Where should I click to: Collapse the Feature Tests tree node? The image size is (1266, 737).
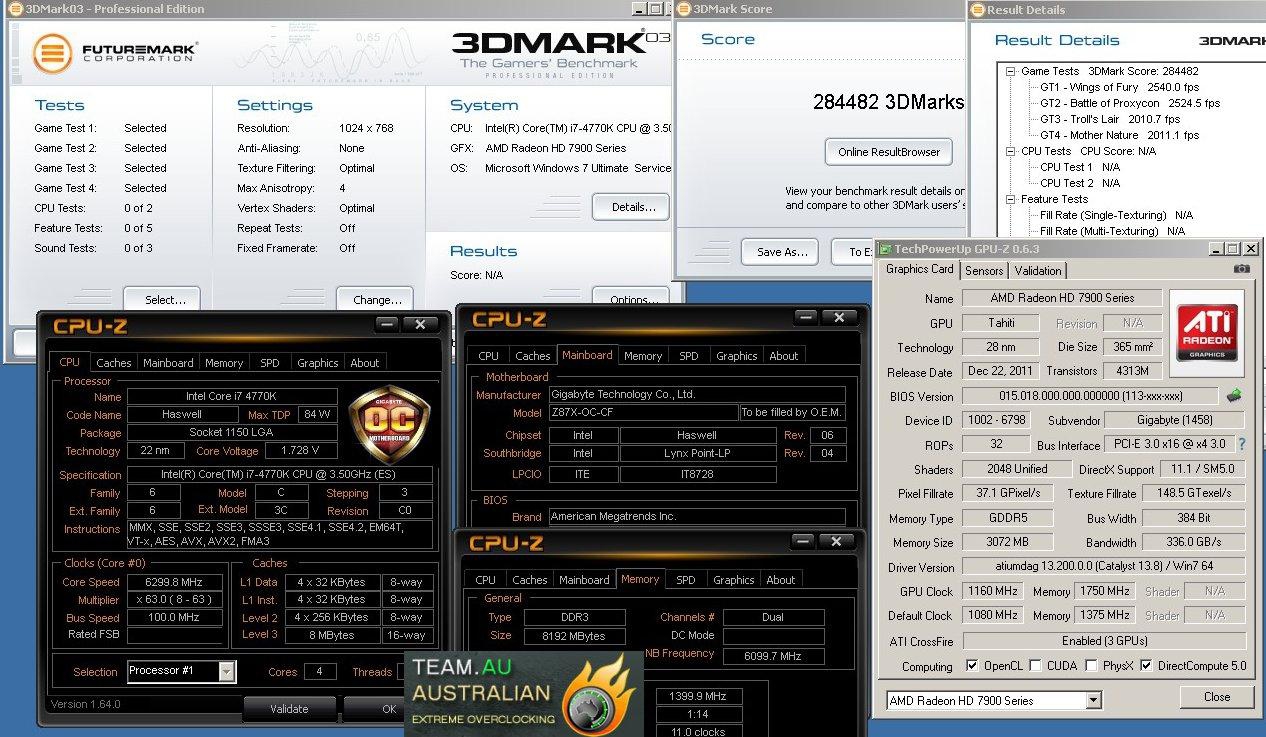click(1010, 200)
